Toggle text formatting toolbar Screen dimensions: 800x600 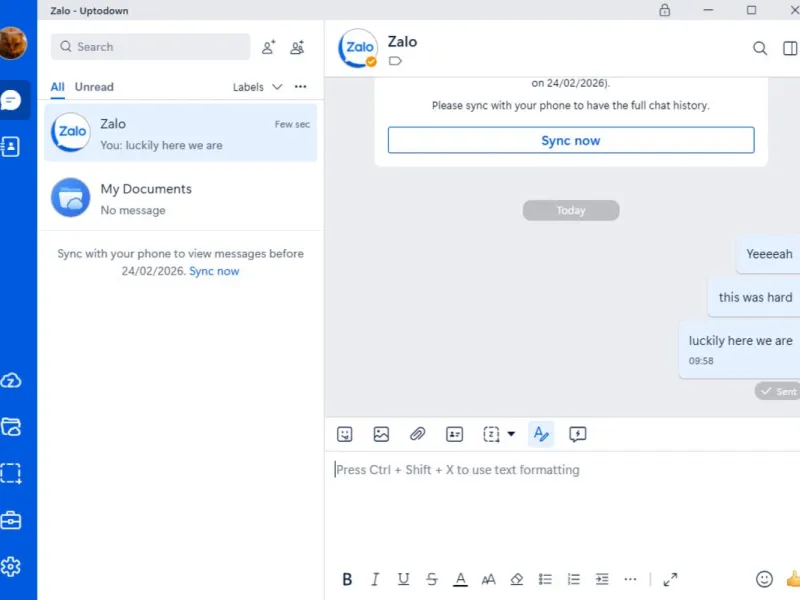(x=541, y=434)
